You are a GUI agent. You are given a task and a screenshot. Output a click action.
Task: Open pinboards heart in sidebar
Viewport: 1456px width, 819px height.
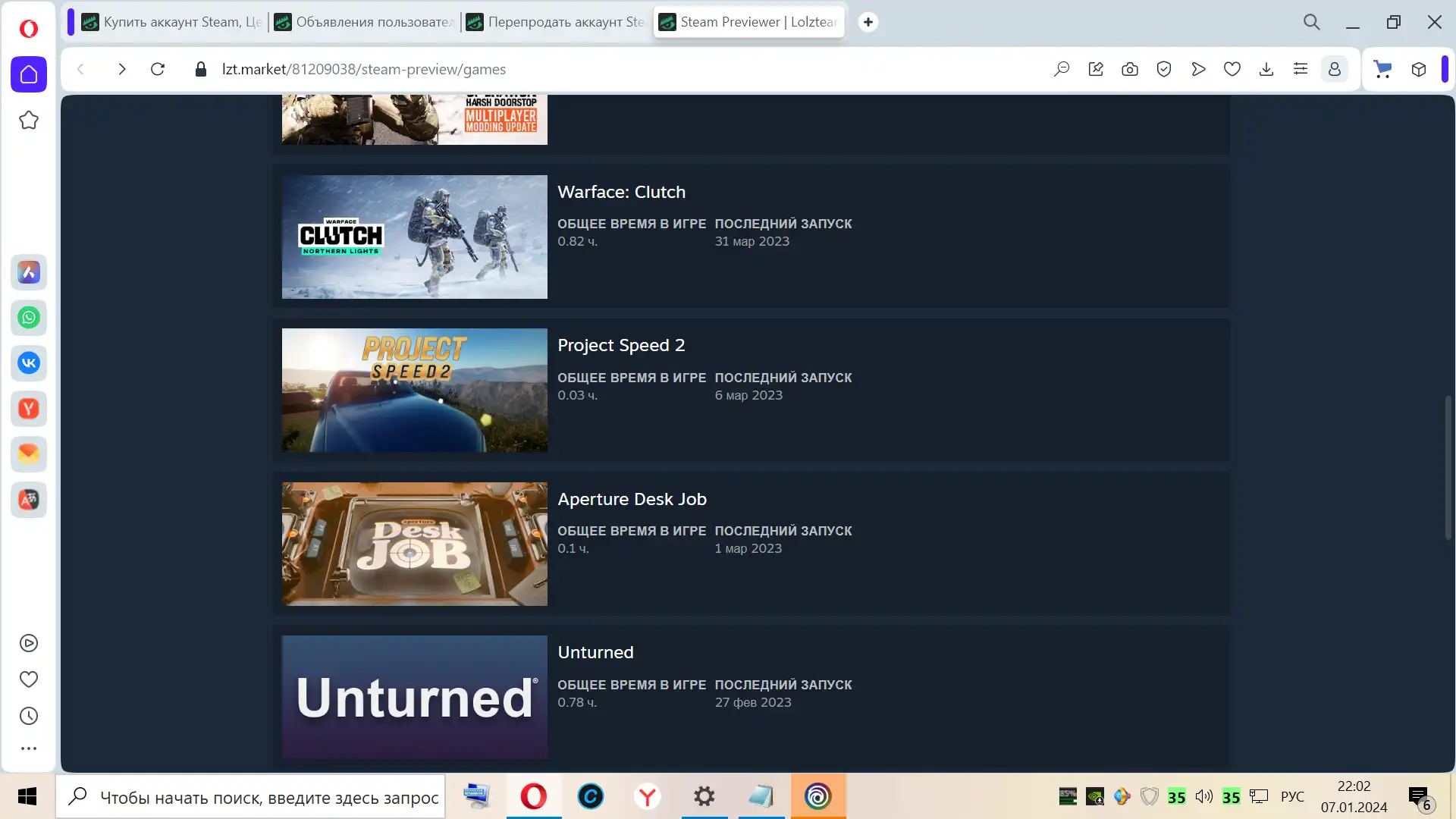point(29,679)
